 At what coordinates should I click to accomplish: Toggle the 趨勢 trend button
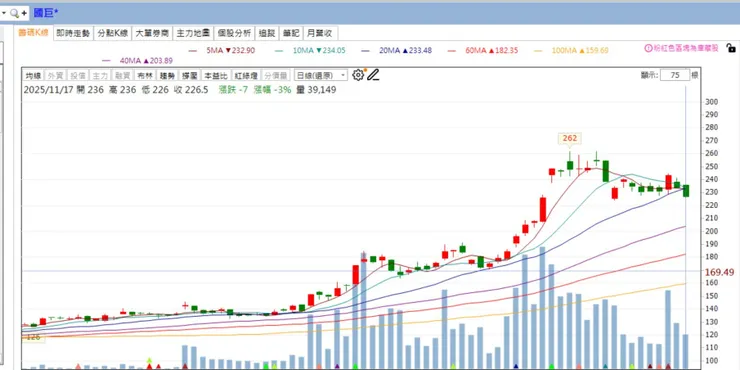(167, 76)
